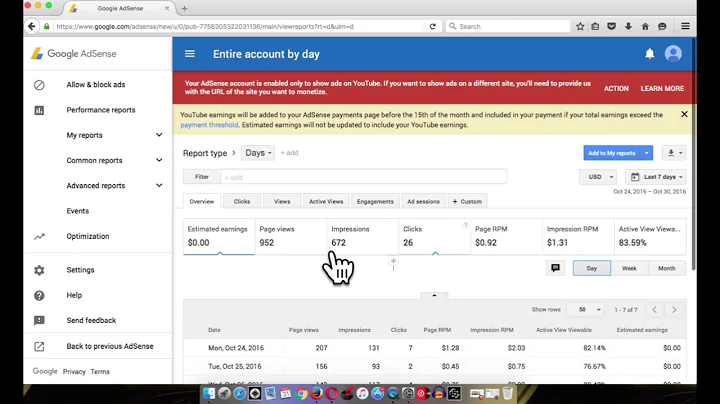
Task: Click the Allow & block ads icon
Action: click(x=39, y=84)
